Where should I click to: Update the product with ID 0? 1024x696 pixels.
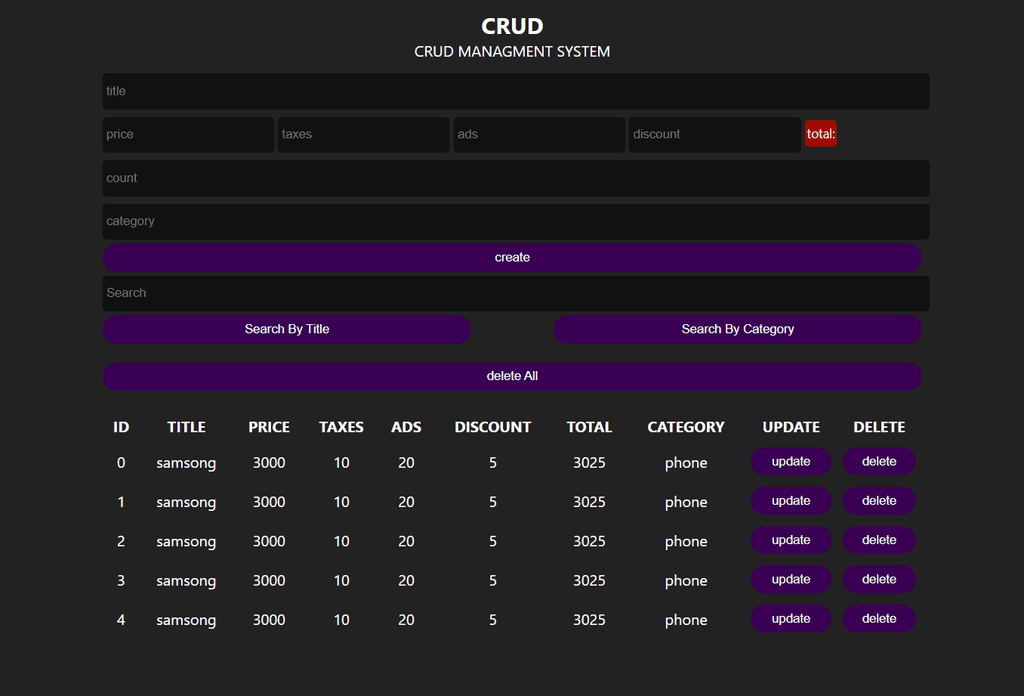[x=791, y=461]
